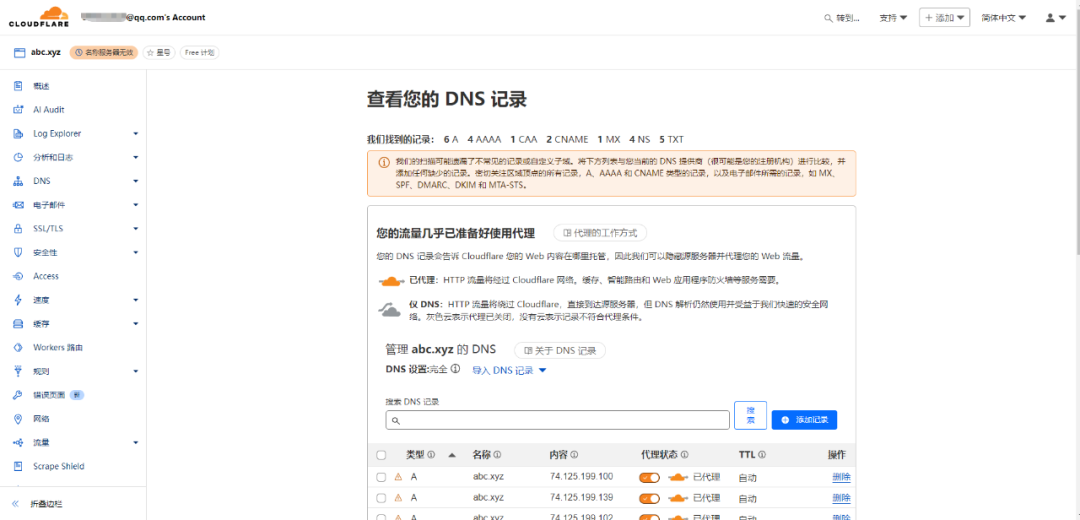Viewport: 1080px width, 520px height.
Task: Check the 74.125.199.100 record checkbox
Action: 381,477
